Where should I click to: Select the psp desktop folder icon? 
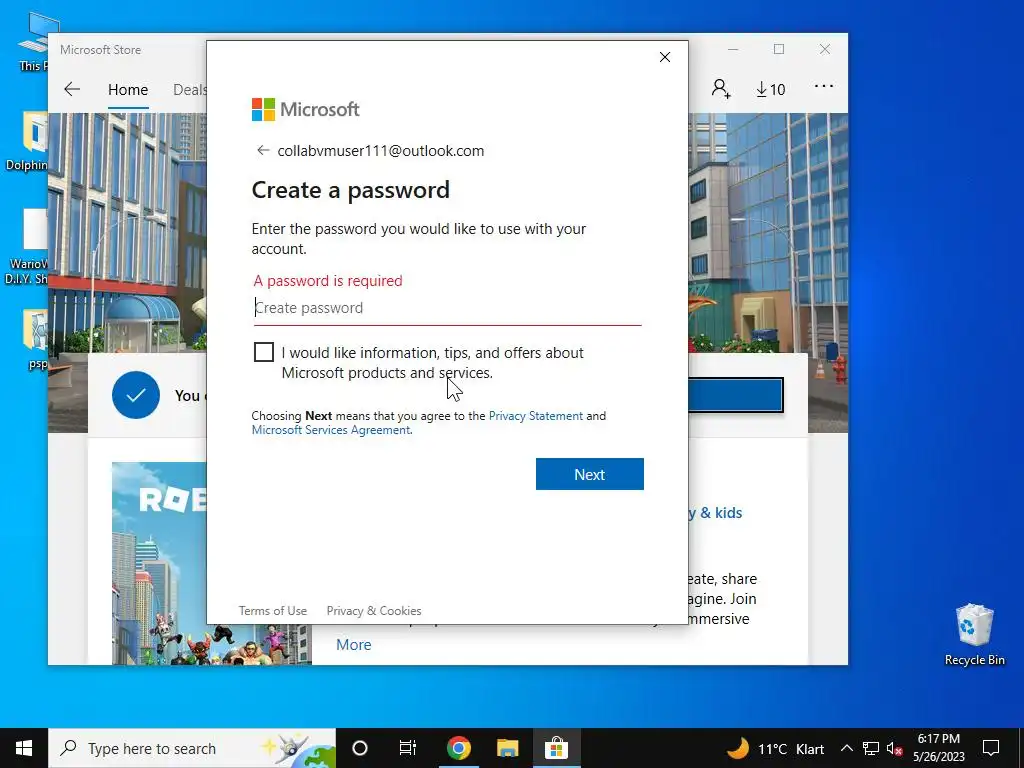(x=36, y=339)
